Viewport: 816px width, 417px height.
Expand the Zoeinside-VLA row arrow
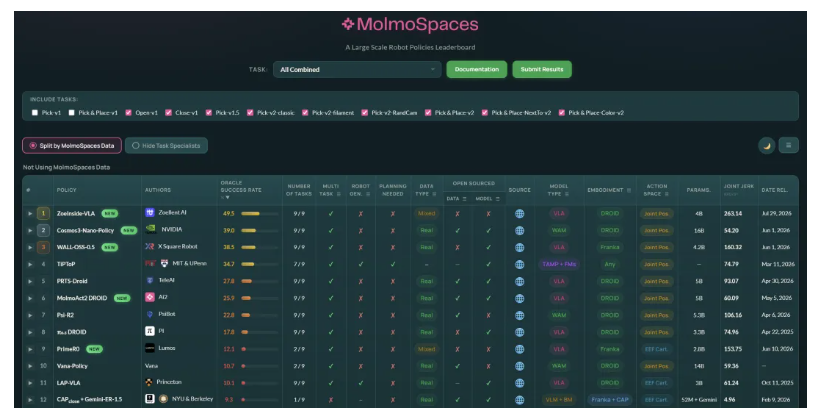pyautogui.click(x=30, y=213)
